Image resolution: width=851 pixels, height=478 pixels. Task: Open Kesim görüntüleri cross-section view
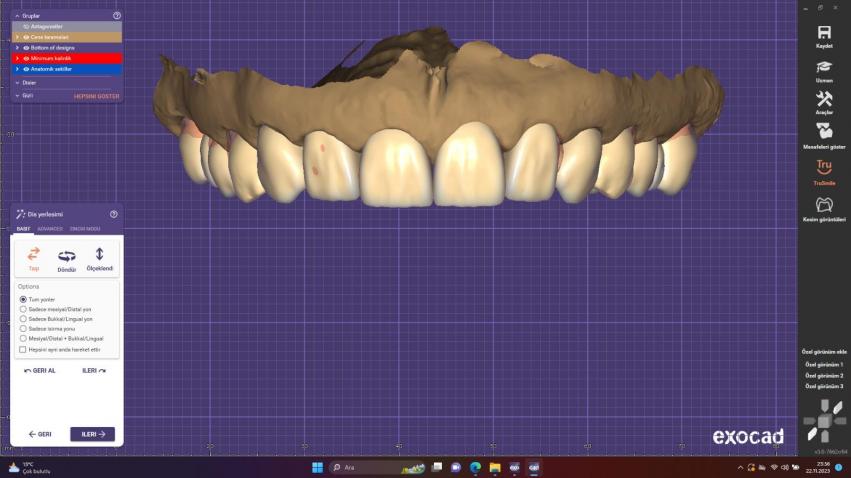824,204
